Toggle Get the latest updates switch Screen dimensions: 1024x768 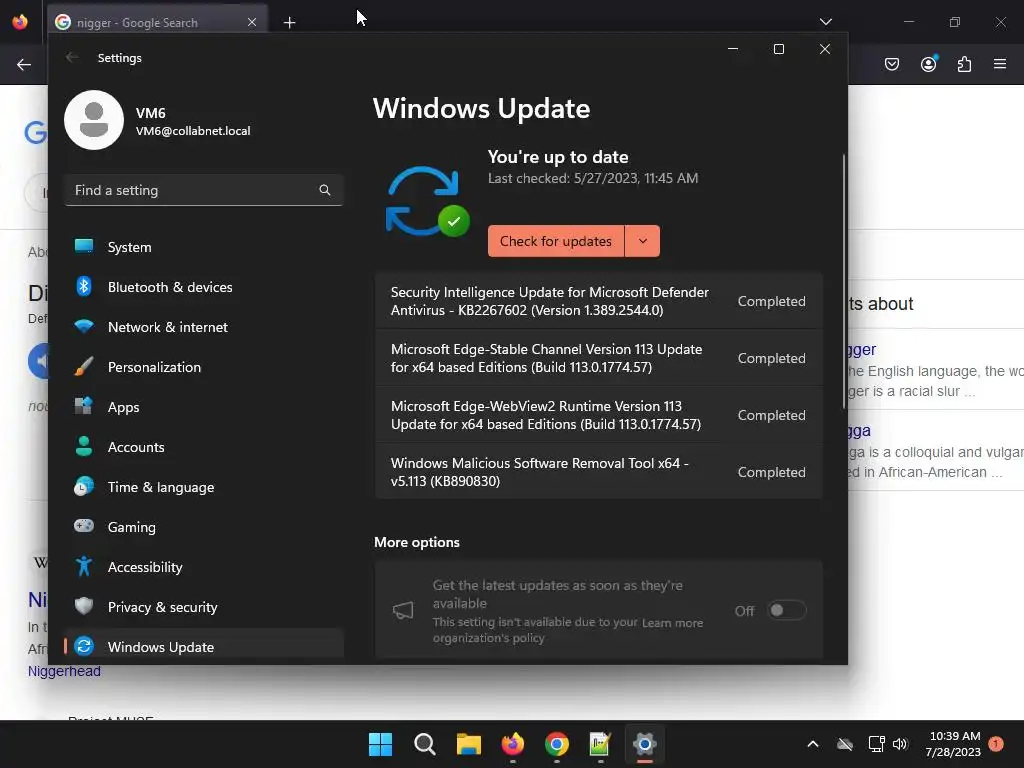click(x=786, y=611)
